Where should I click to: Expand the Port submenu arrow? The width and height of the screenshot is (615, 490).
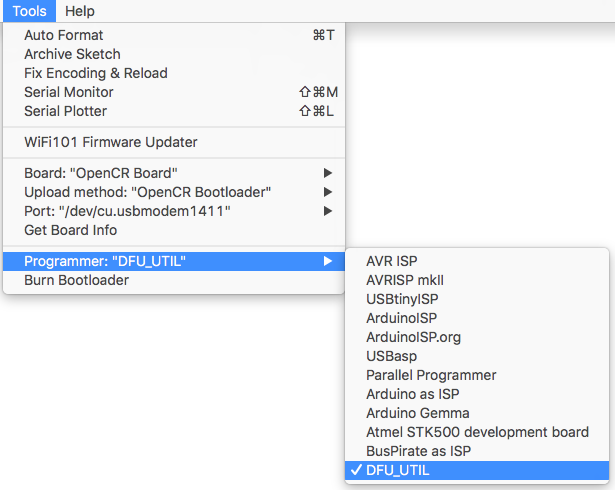328,211
